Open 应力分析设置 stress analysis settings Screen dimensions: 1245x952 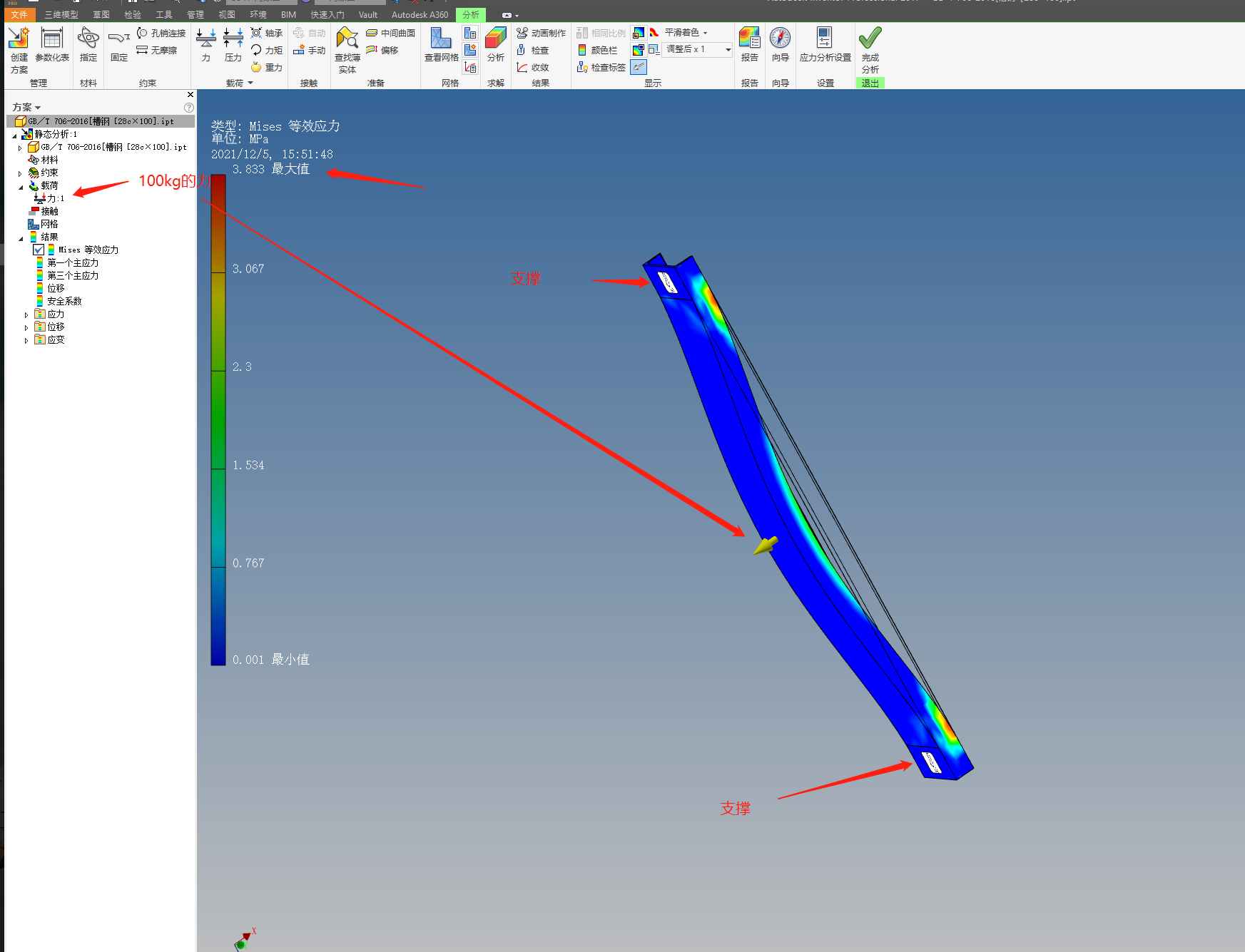pyautogui.click(x=825, y=45)
